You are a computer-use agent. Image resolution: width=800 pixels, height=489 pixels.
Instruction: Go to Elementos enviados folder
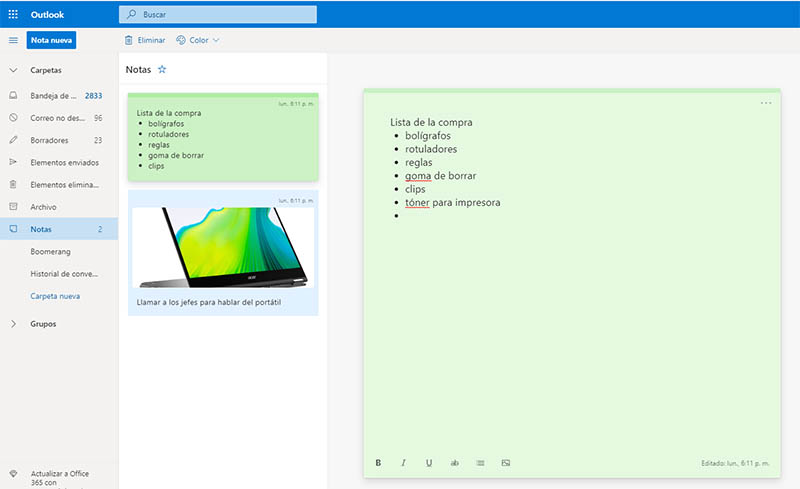coord(65,162)
